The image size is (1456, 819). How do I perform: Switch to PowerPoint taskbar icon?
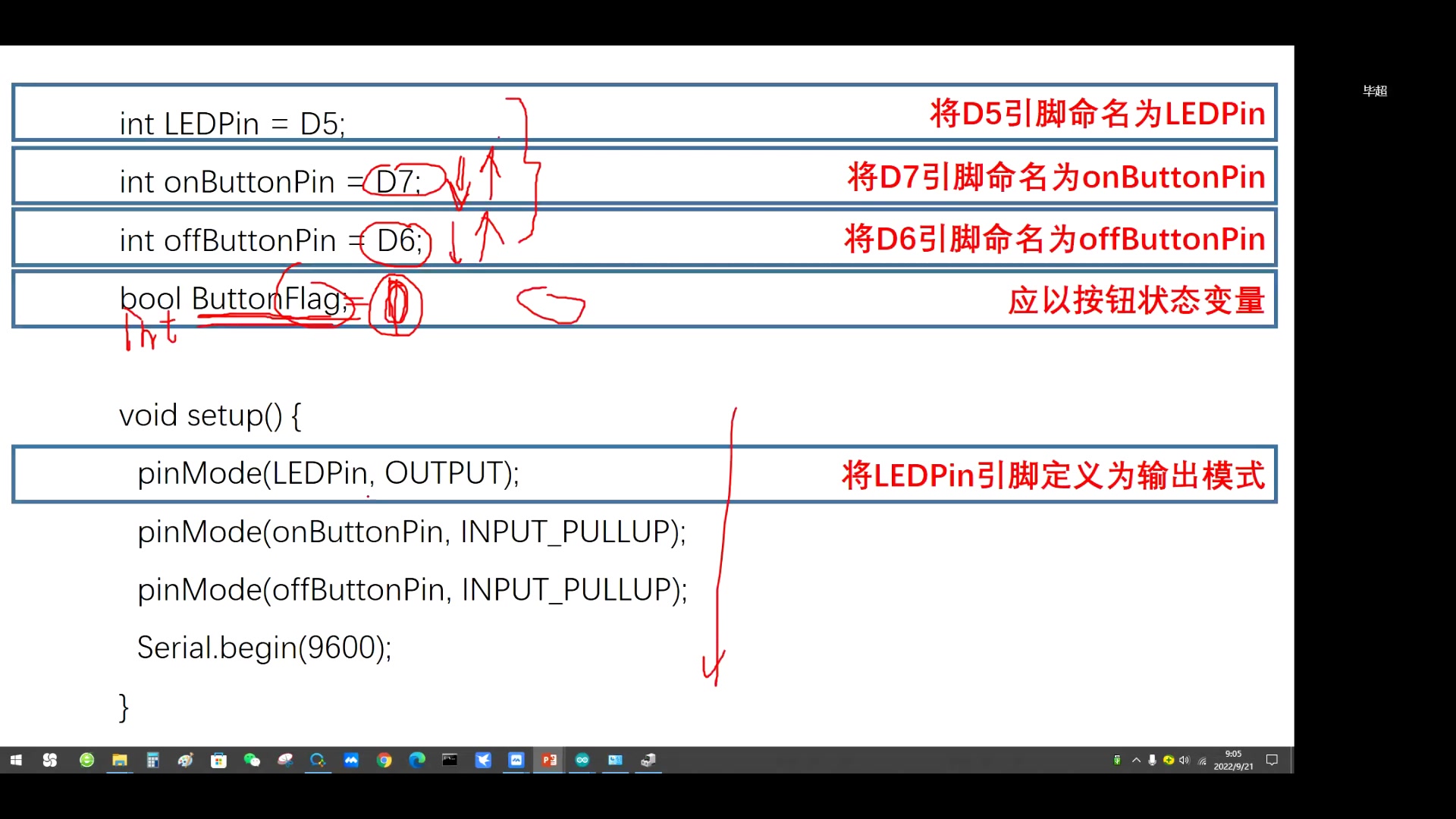point(549,760)
